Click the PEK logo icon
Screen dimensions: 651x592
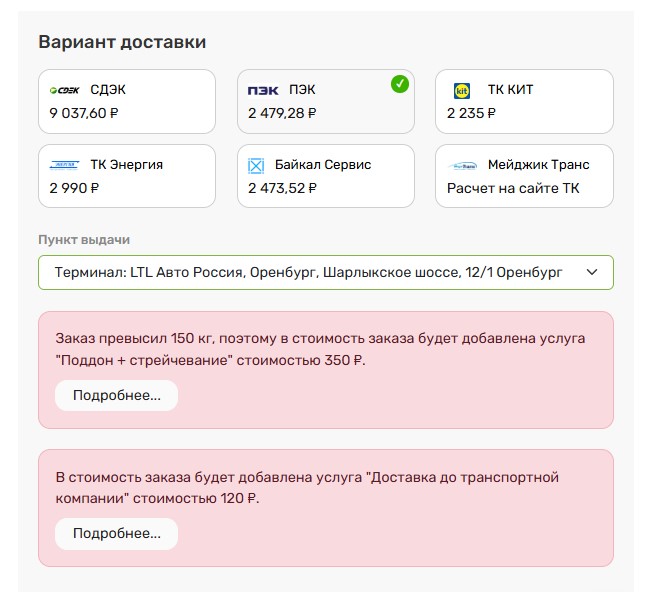click(x=263, y=90)
